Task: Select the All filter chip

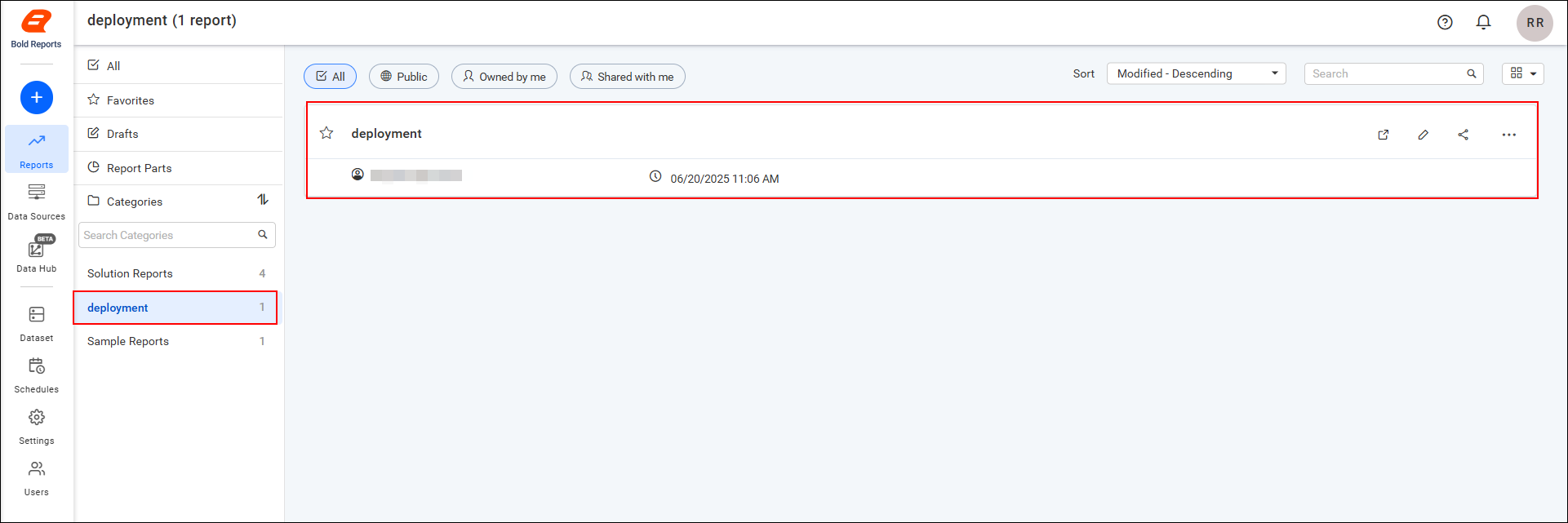Action: coord(331,77)
